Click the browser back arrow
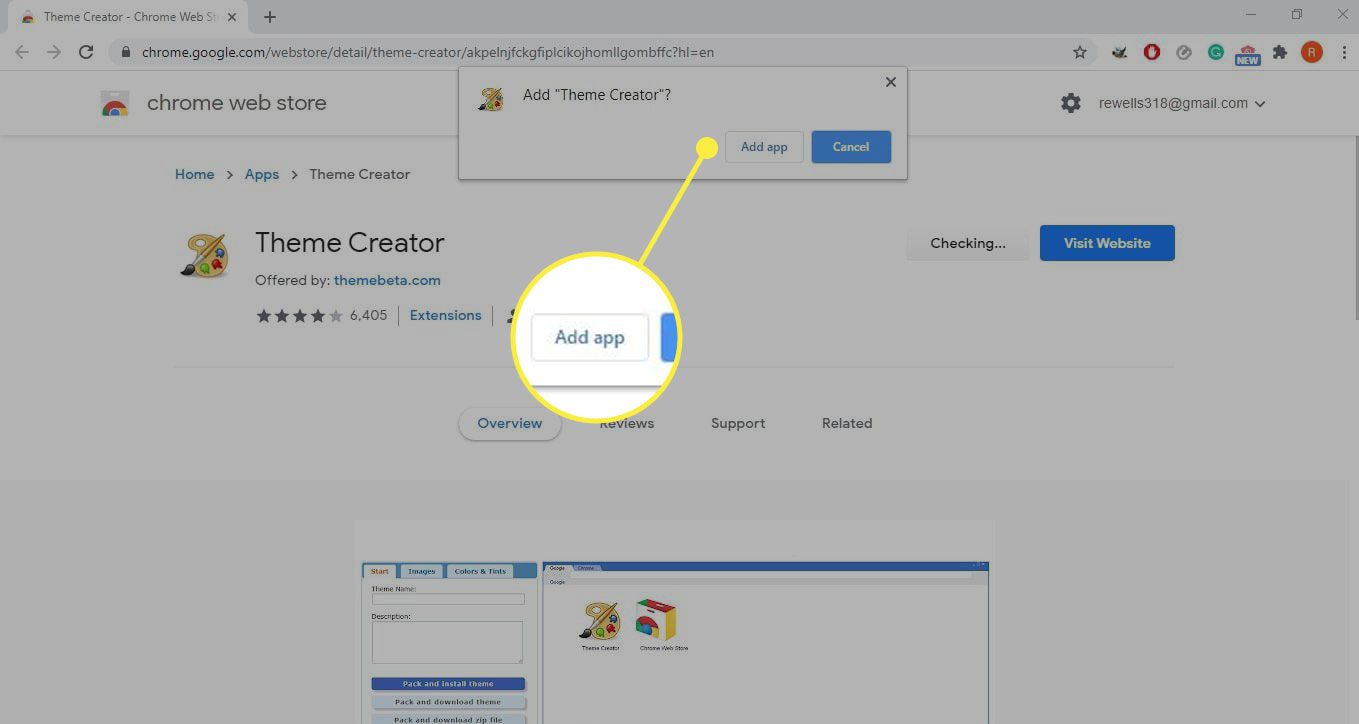The height and width of the screenshot is (724, 1359). [22, 52]
